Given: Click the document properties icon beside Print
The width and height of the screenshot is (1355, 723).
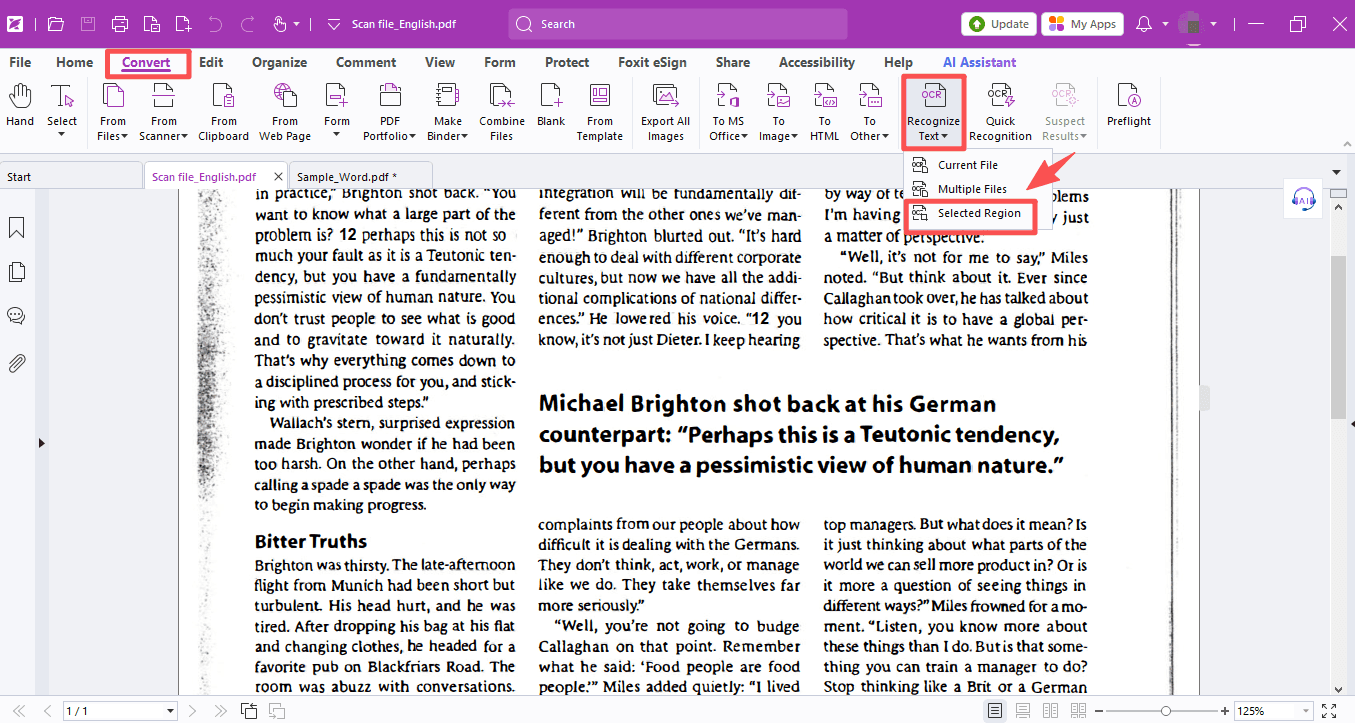Looking at the screenshot, I should pos(151,24).
